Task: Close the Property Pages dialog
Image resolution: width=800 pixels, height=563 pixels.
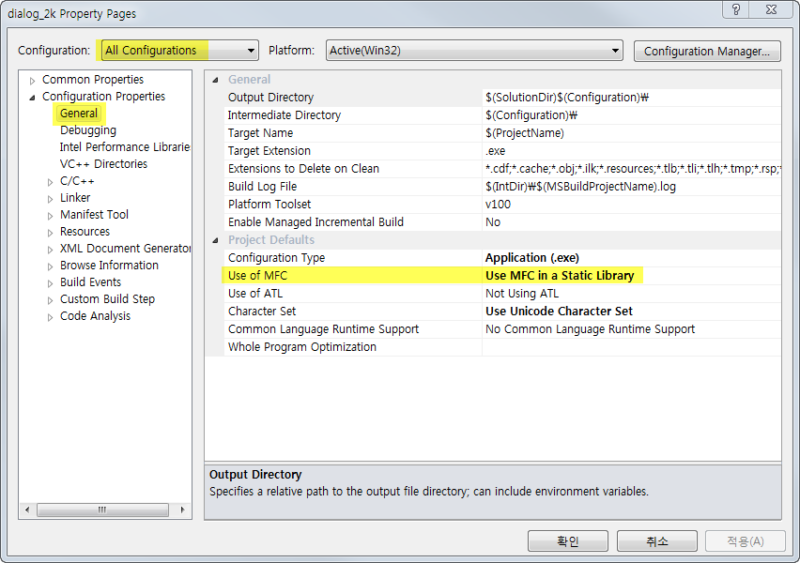Action: (x=771, y=9)
